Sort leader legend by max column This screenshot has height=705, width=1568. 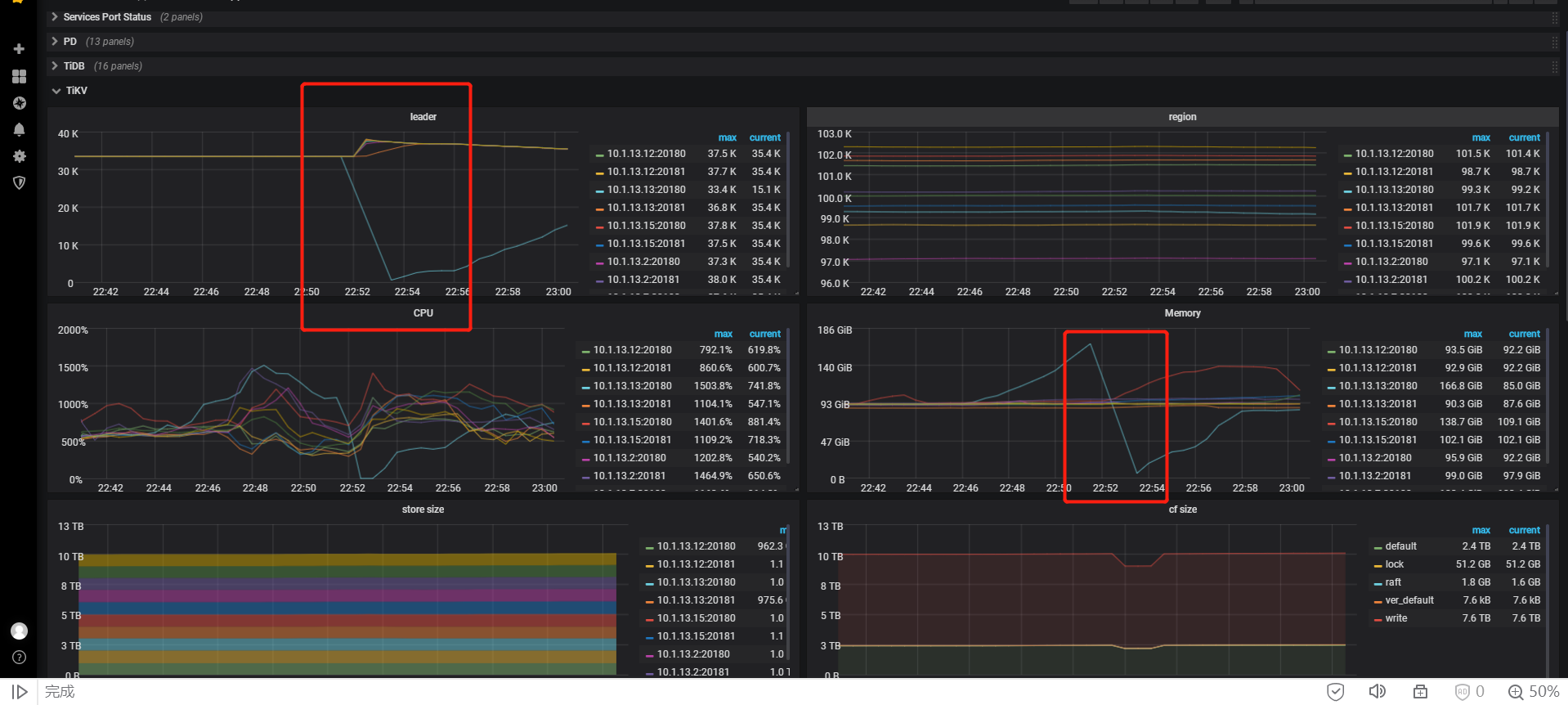(727, 138)
